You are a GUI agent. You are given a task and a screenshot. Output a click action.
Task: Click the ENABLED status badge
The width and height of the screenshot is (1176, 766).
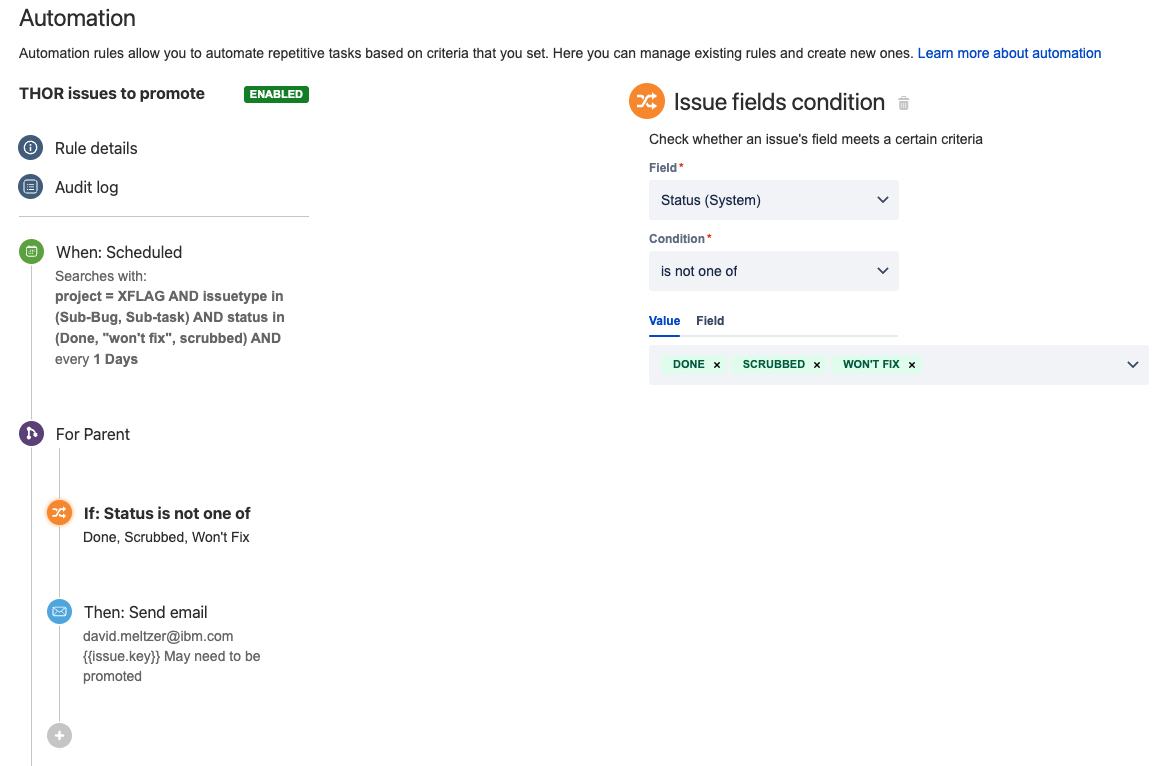click(x=276, y=94)
